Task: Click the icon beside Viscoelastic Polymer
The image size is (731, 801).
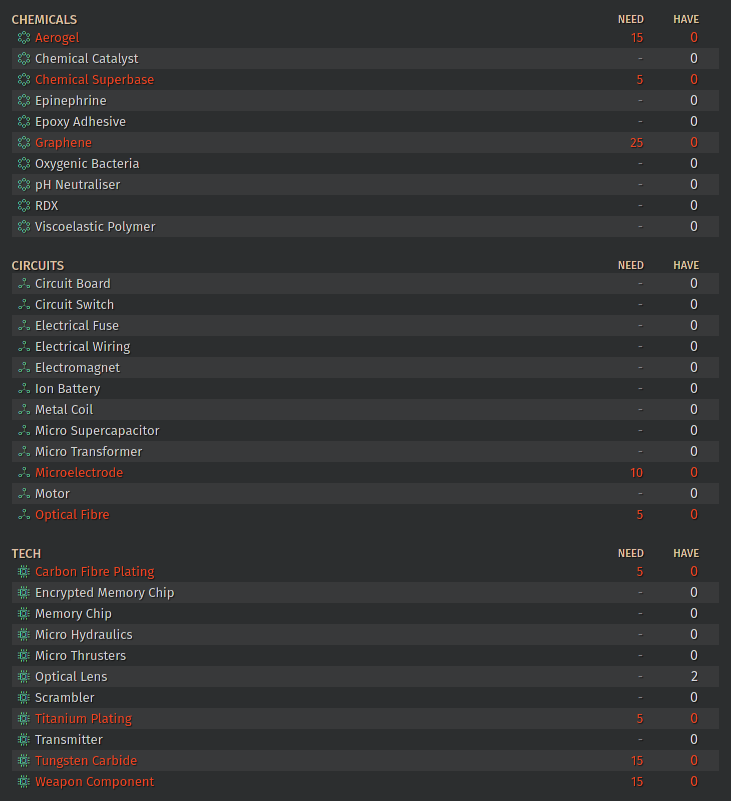Action: [24, 227]
